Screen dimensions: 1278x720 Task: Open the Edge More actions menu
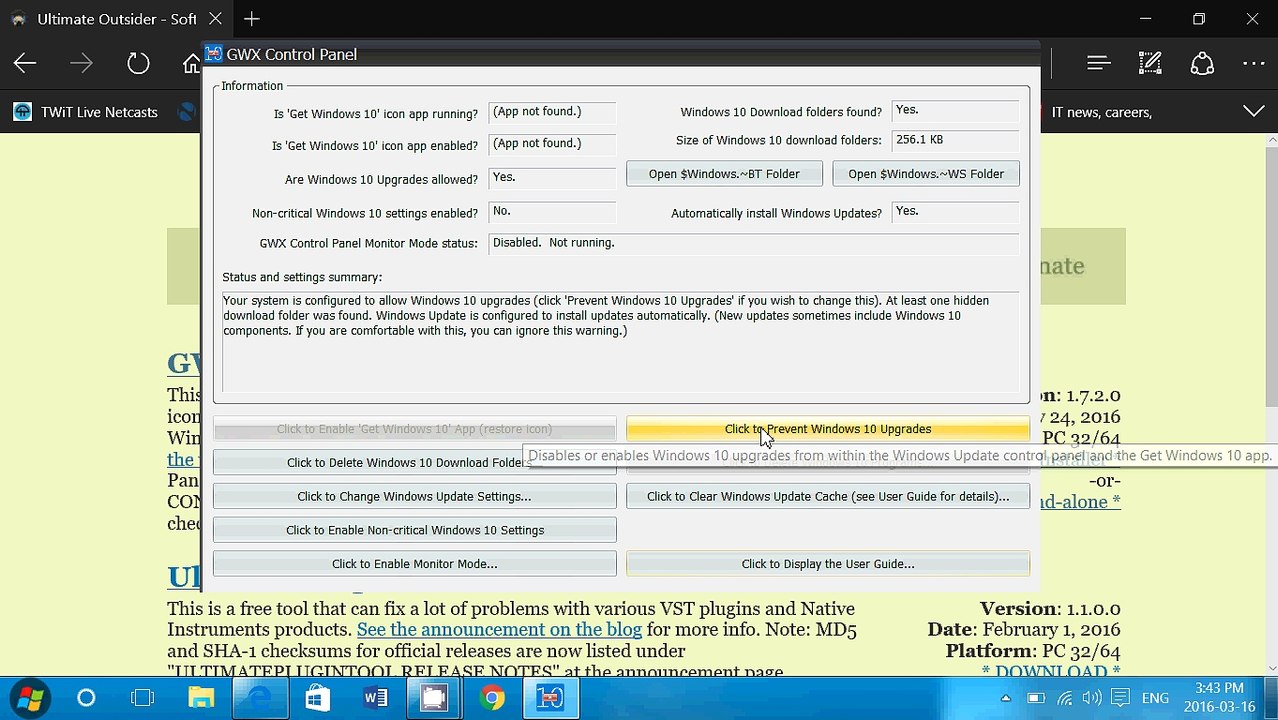[1254, 64]
